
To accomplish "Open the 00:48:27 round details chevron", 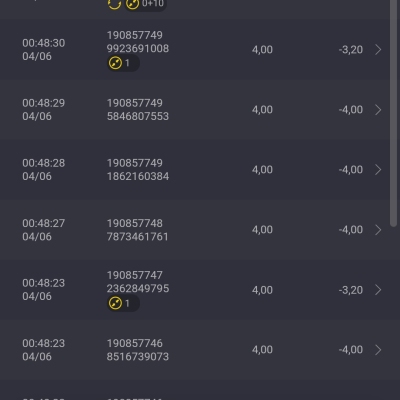I will tap(378, 230).
